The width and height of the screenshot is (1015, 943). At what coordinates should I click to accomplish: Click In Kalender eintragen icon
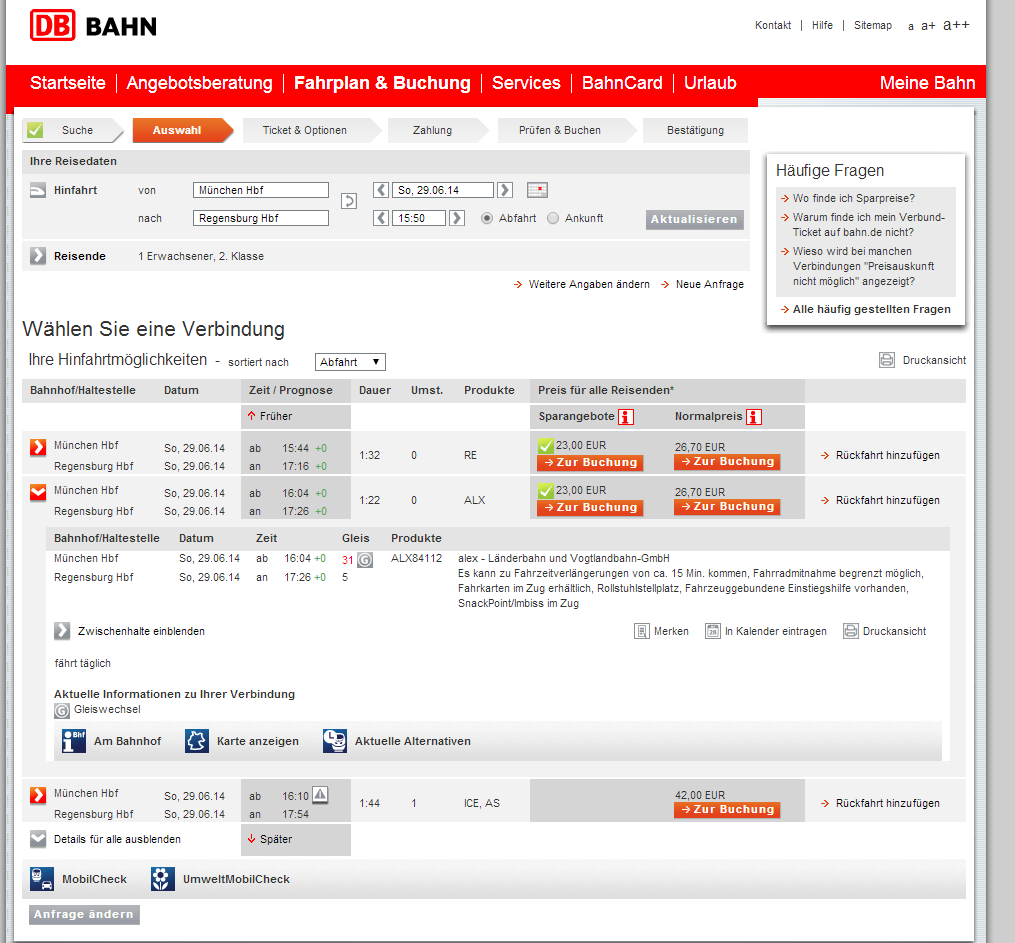713,631
